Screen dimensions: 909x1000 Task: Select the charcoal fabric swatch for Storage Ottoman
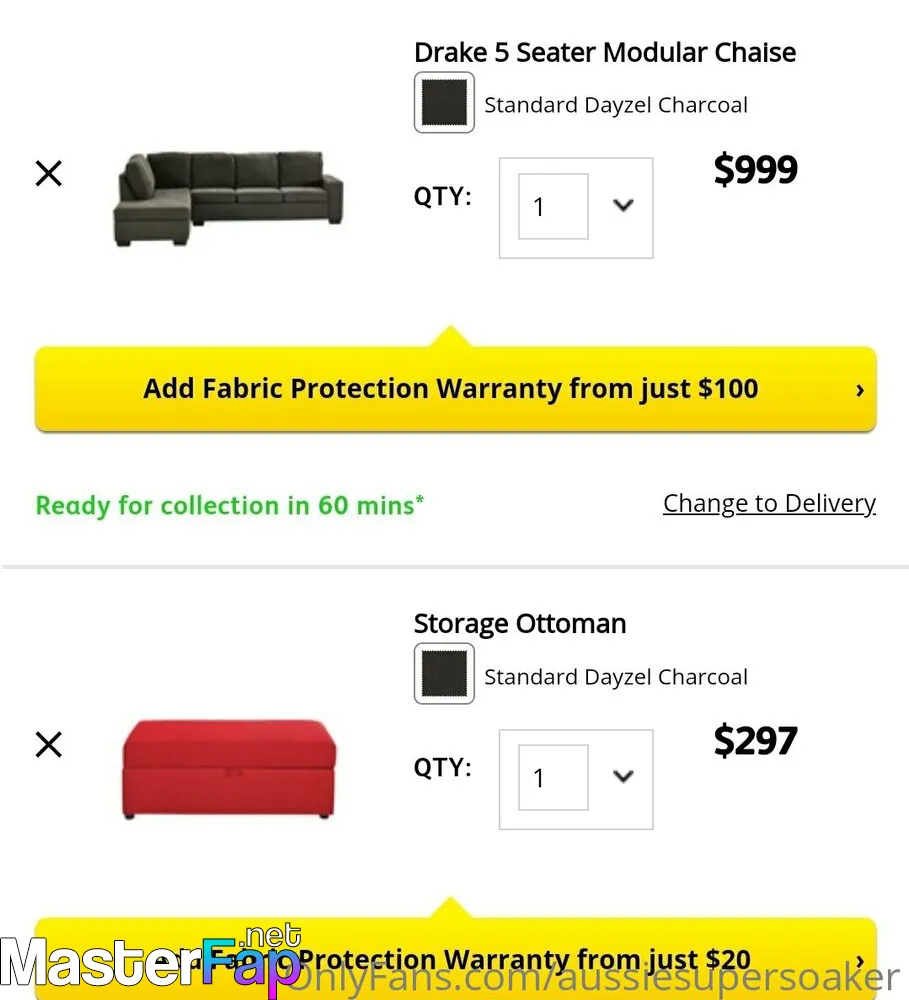coord(444,673)
